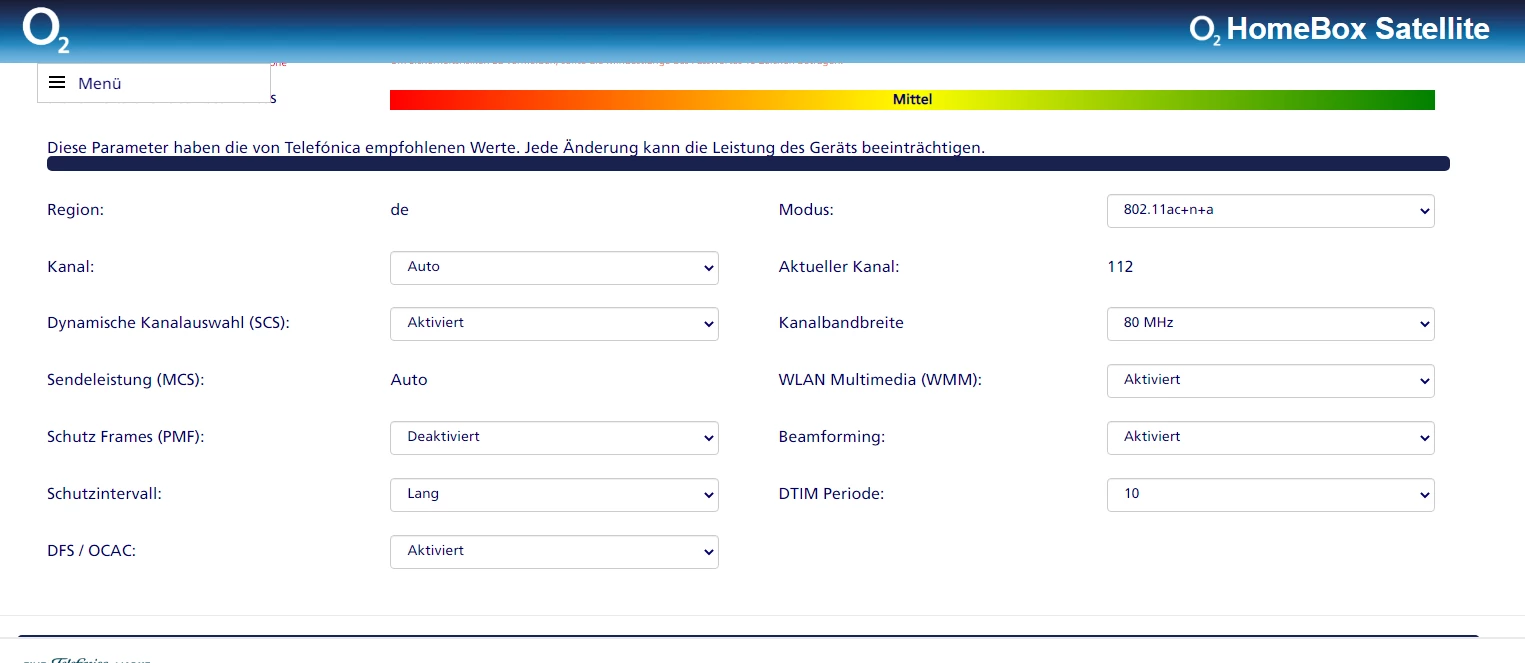Open DTIM Periode dropdown showing 10

click(1271, 495)
